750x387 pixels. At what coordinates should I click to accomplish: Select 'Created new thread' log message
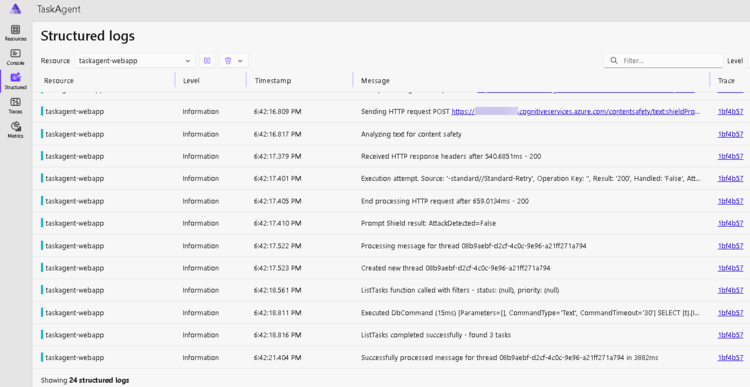[455, 268]
